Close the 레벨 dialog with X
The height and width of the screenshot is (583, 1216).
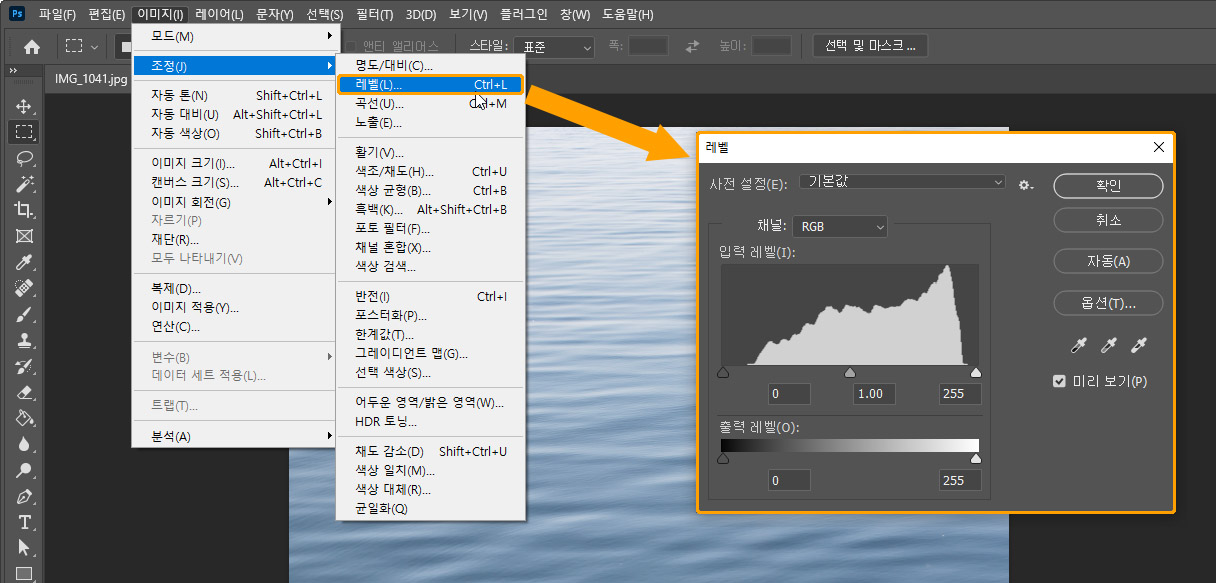[x=1158, y=147]
